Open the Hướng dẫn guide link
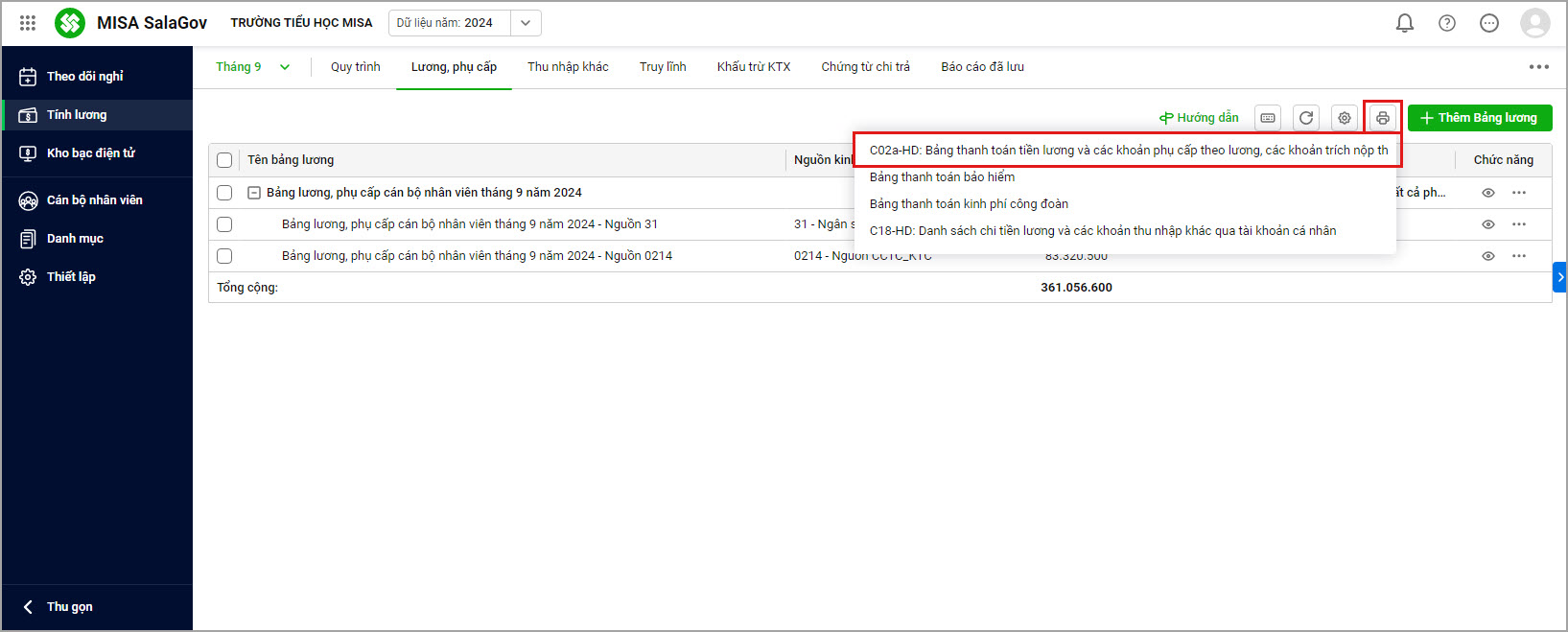 (1199, 118)
